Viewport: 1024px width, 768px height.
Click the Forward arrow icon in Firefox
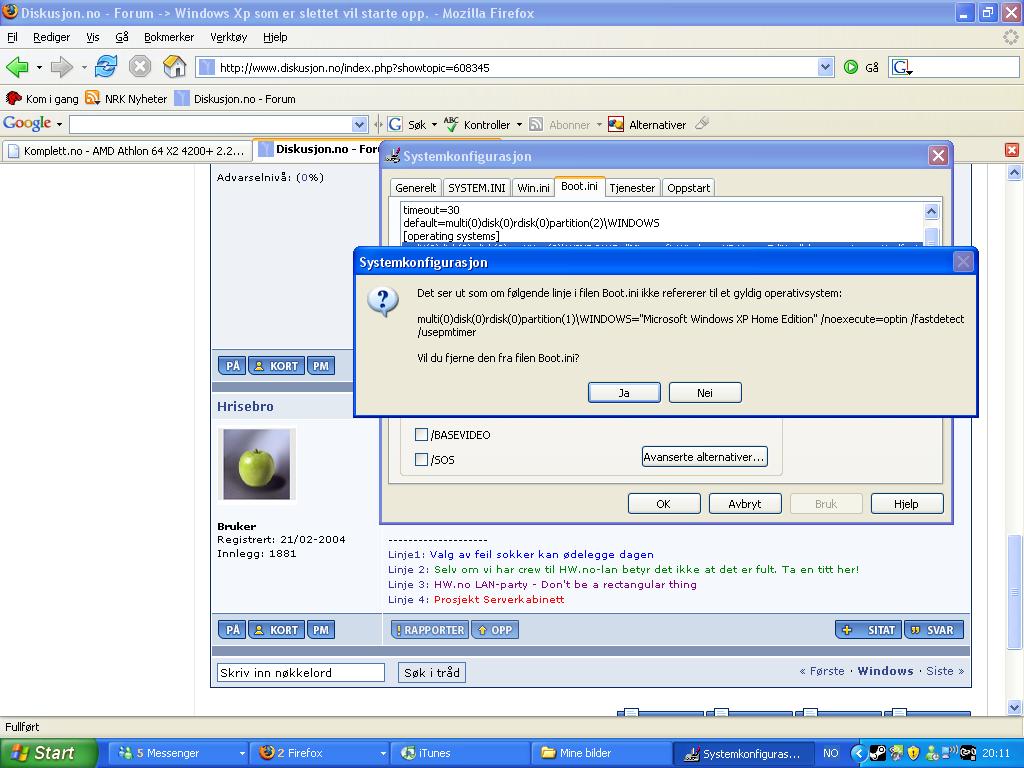coord(62,67)
